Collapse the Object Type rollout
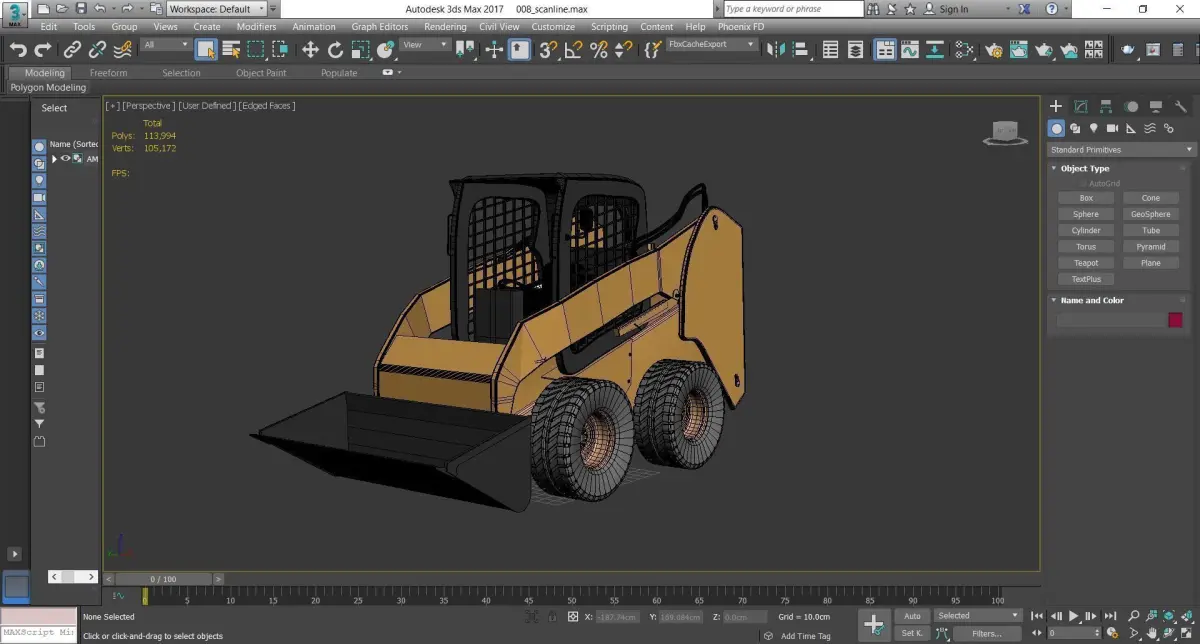The height and width of the screenshot is (644, 1200). click(1084, 169)
